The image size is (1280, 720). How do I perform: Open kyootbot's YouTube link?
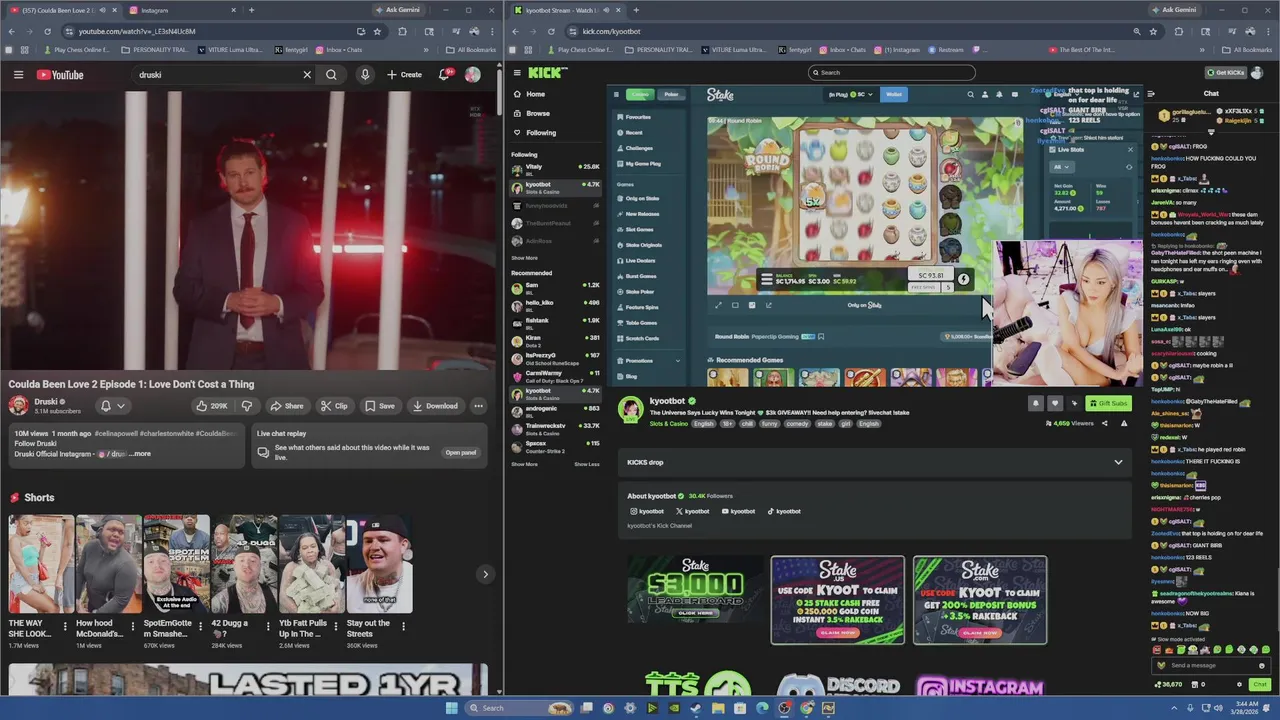click(x=738, y=511)
